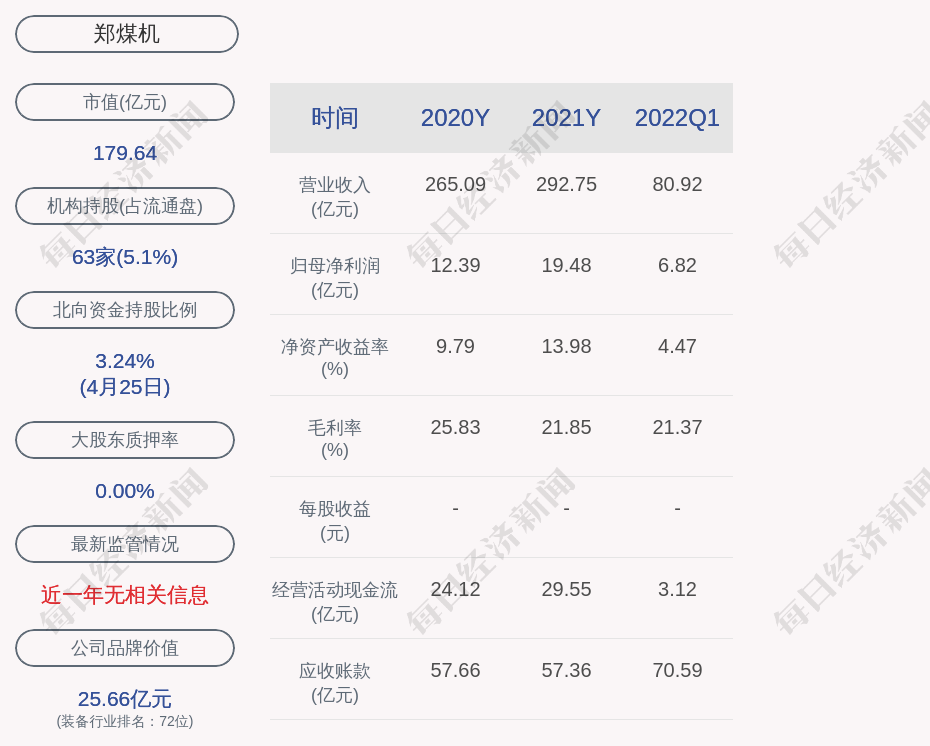930x746 pixels.
Task: Select the 大股东质押率 label pill
Action: point(125,439)
